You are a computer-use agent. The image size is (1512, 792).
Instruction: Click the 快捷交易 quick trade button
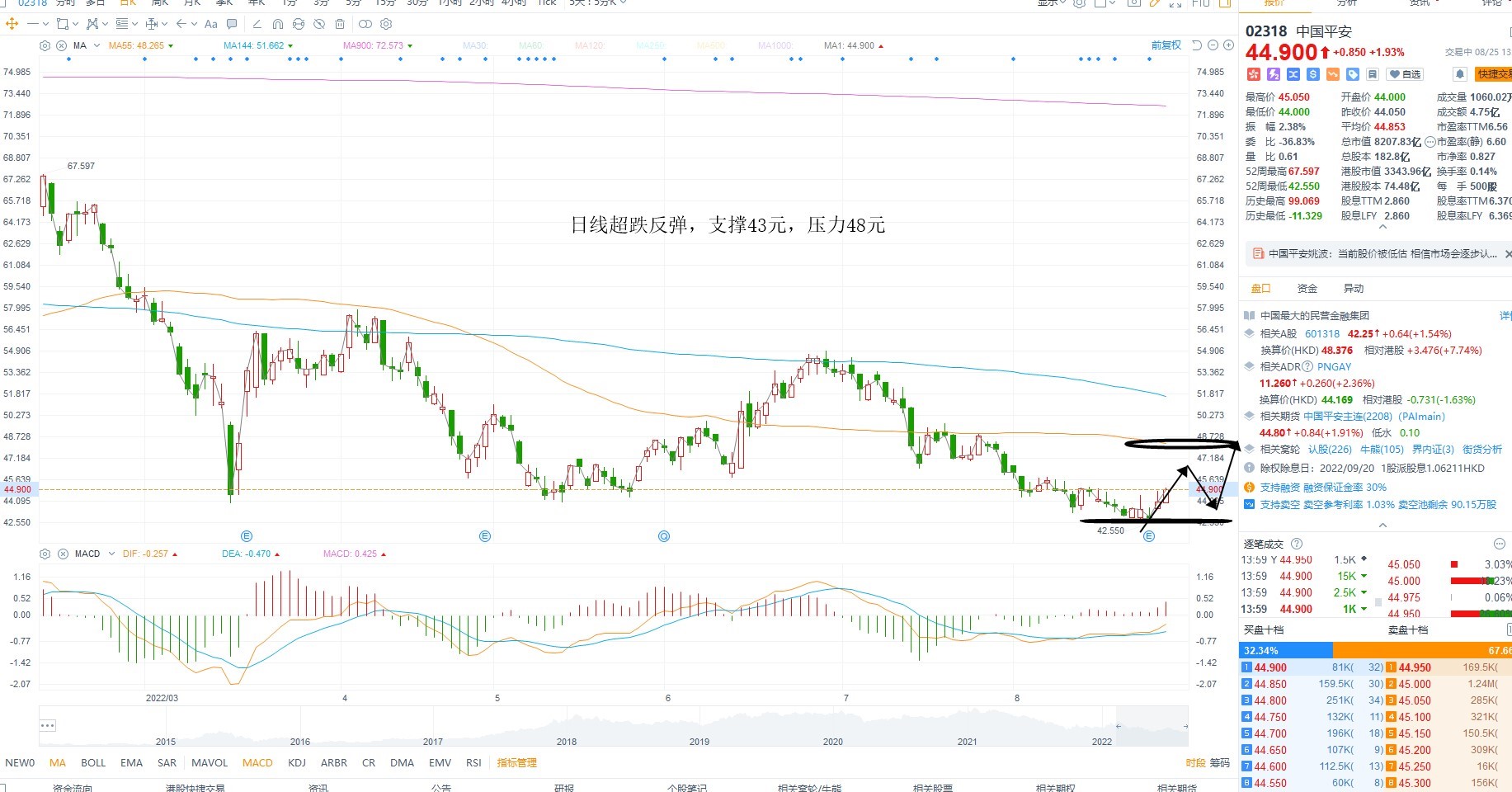click(x=1493, y=74)
